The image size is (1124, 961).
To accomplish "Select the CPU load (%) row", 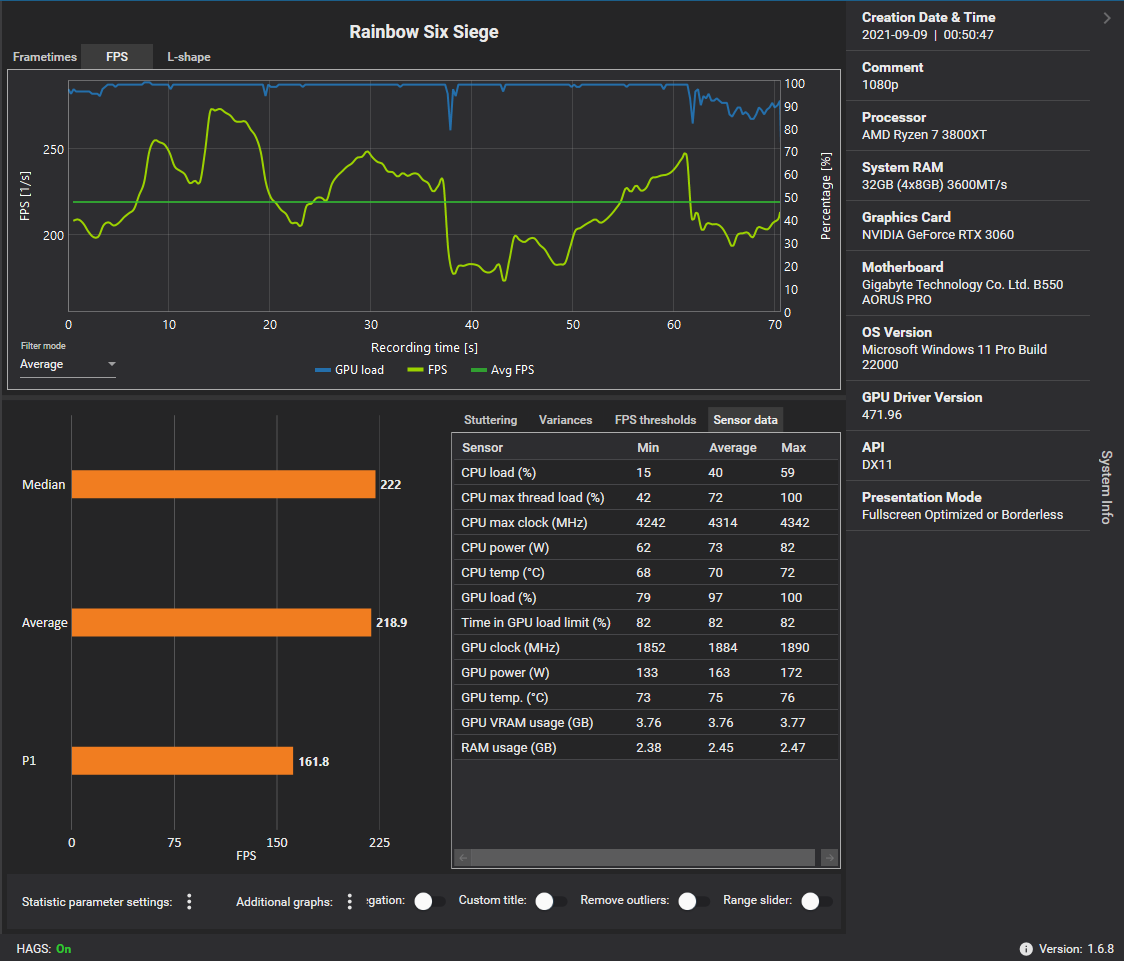I will point(646,472).
